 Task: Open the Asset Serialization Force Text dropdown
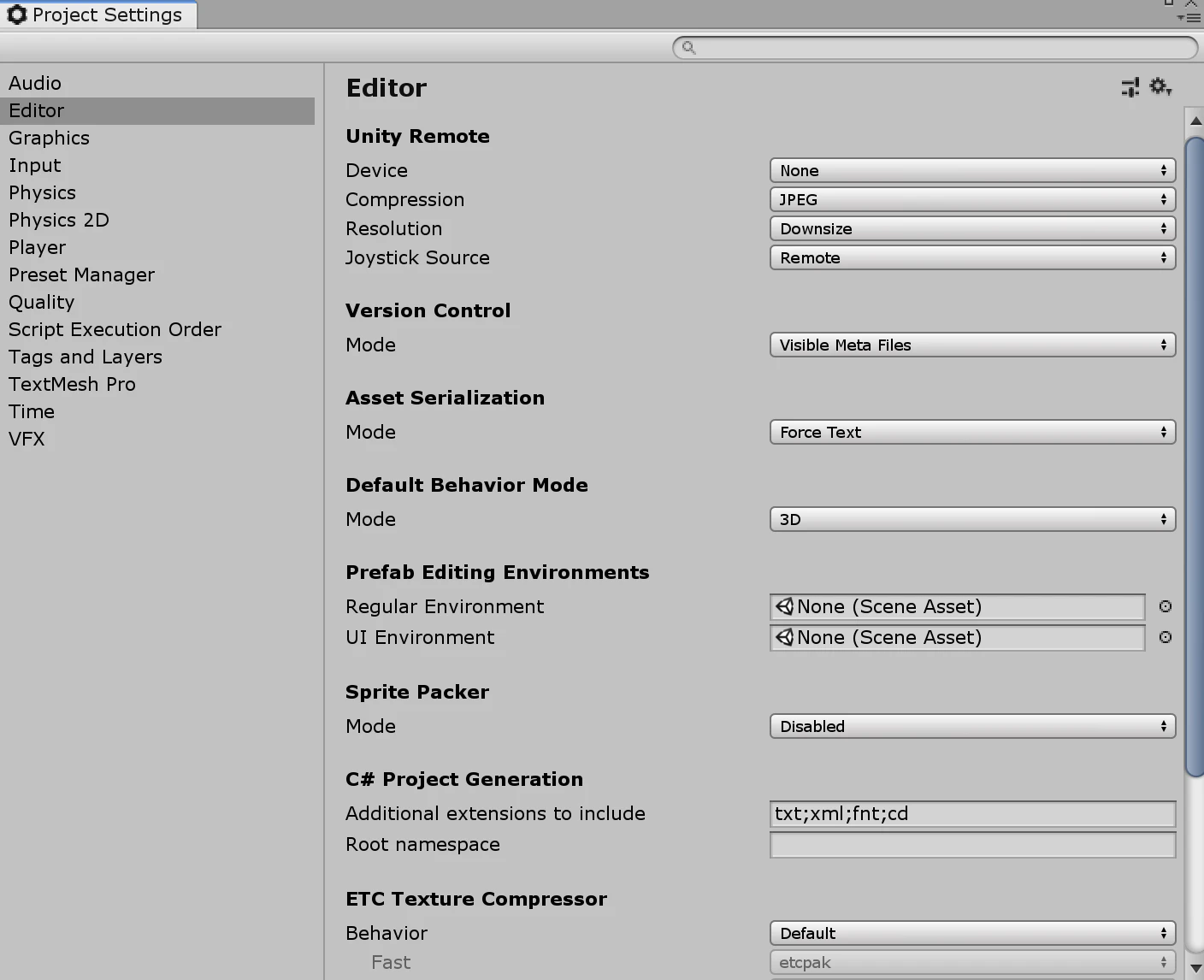click(972, 432)
